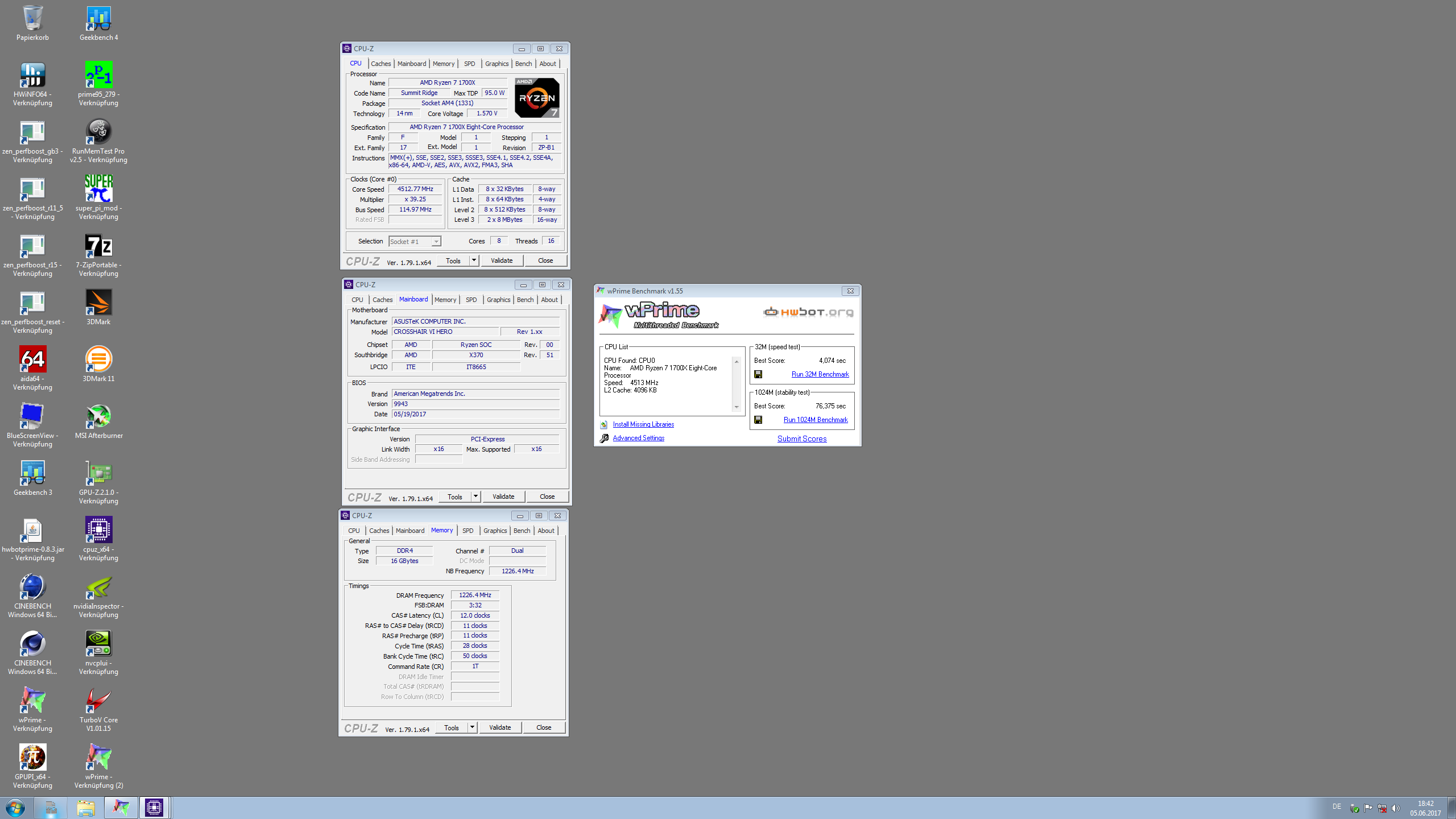Open Tools dropdown arrow in top CPU-Z window
The height and width of the screenshot is (819, 1456).
[x=474, y=260]
